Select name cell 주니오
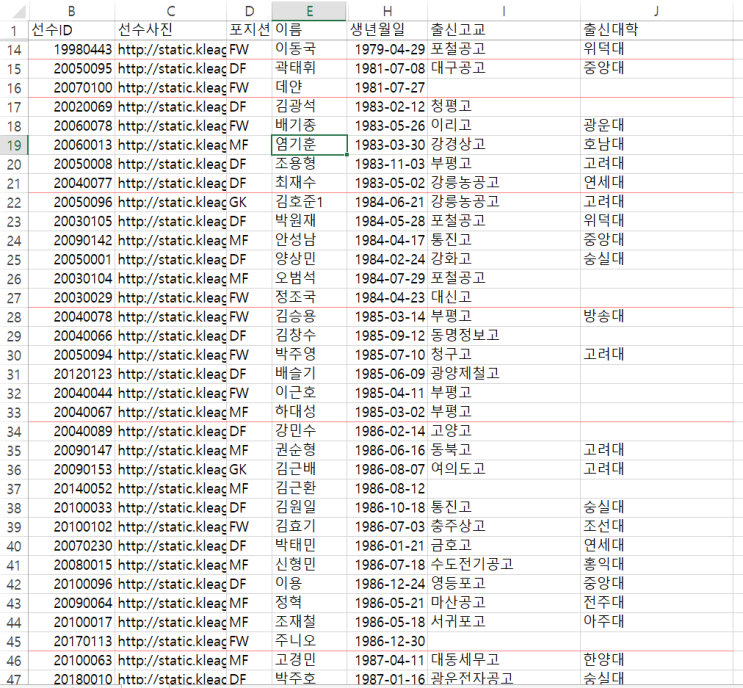Viewport: 743px width, 688px height. (x=309, y=641)
